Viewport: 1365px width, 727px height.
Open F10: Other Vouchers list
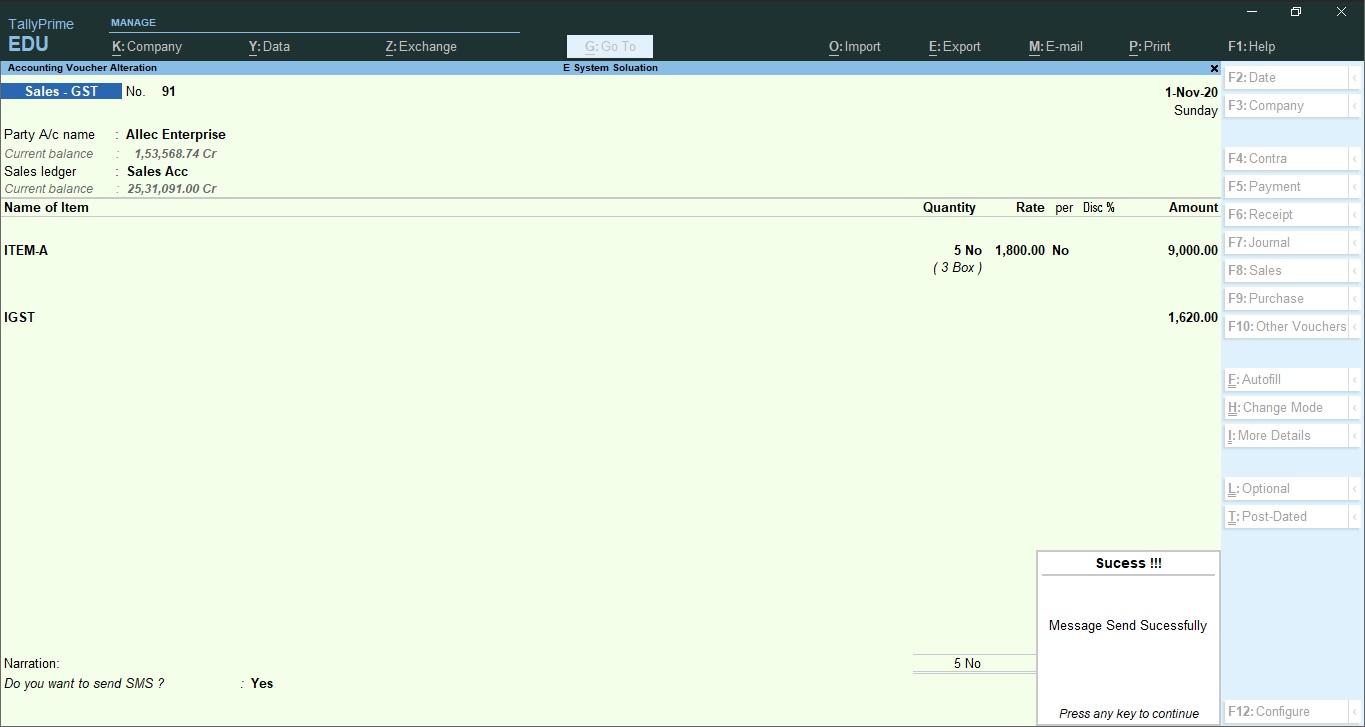point(1288,326)
